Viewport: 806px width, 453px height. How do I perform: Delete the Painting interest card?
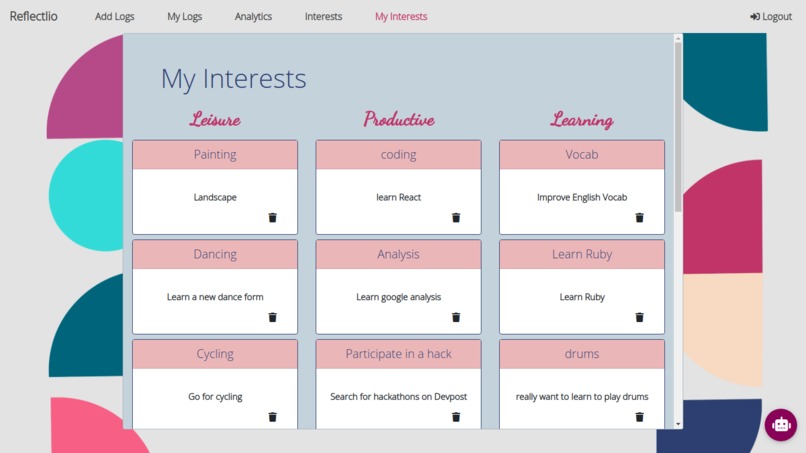(x=272, y=218)
